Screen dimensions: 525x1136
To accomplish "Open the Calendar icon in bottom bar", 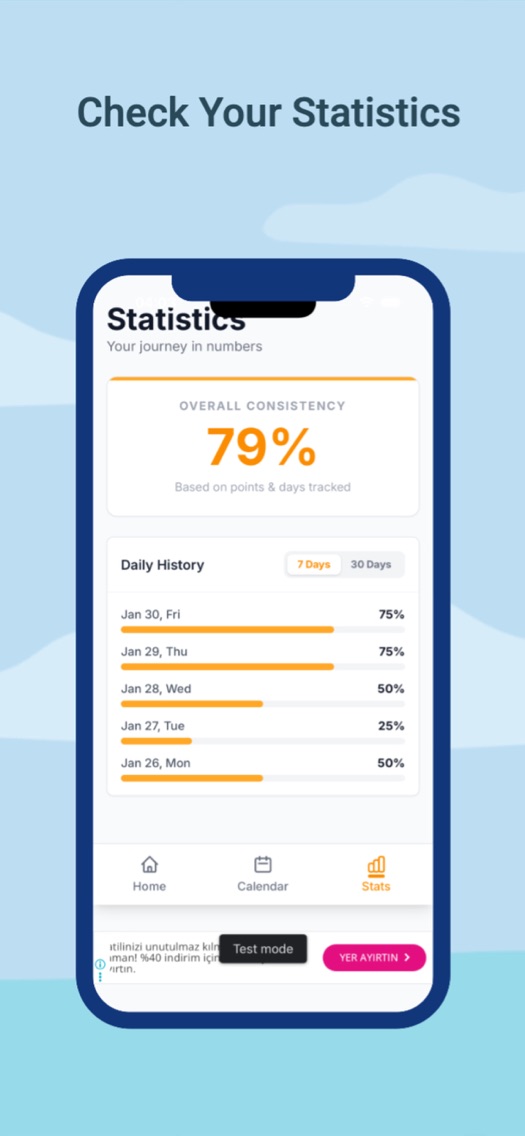I will point(263,864).
